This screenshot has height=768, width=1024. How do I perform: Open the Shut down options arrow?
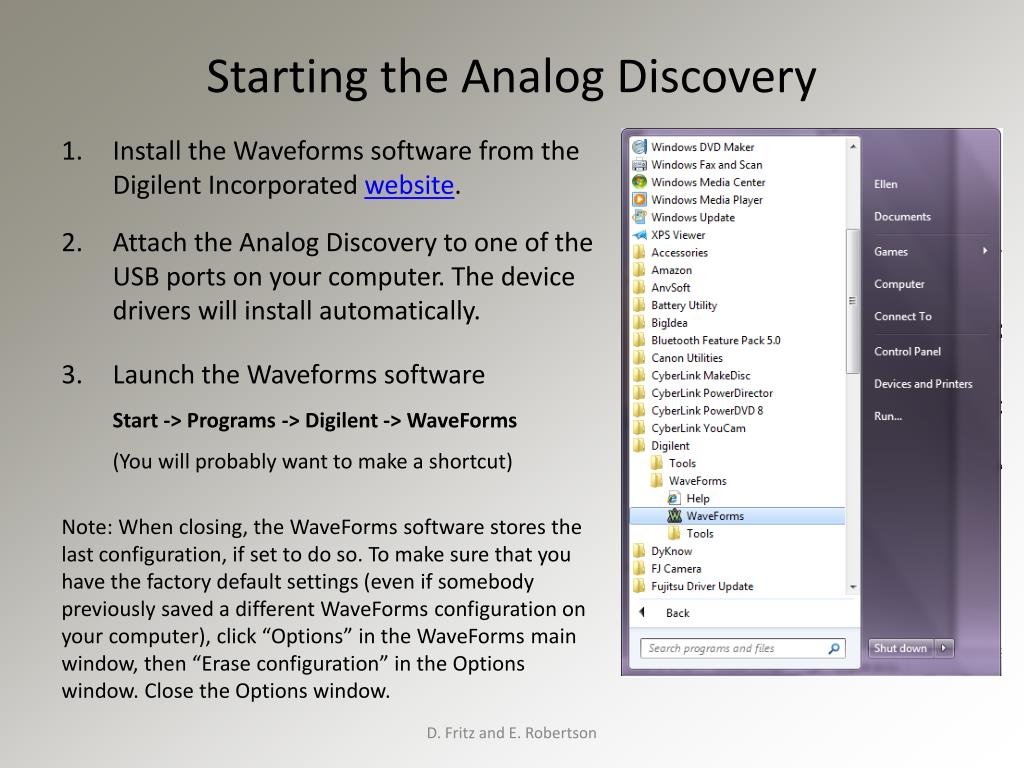pyautogui.click(x=944, y=648)
